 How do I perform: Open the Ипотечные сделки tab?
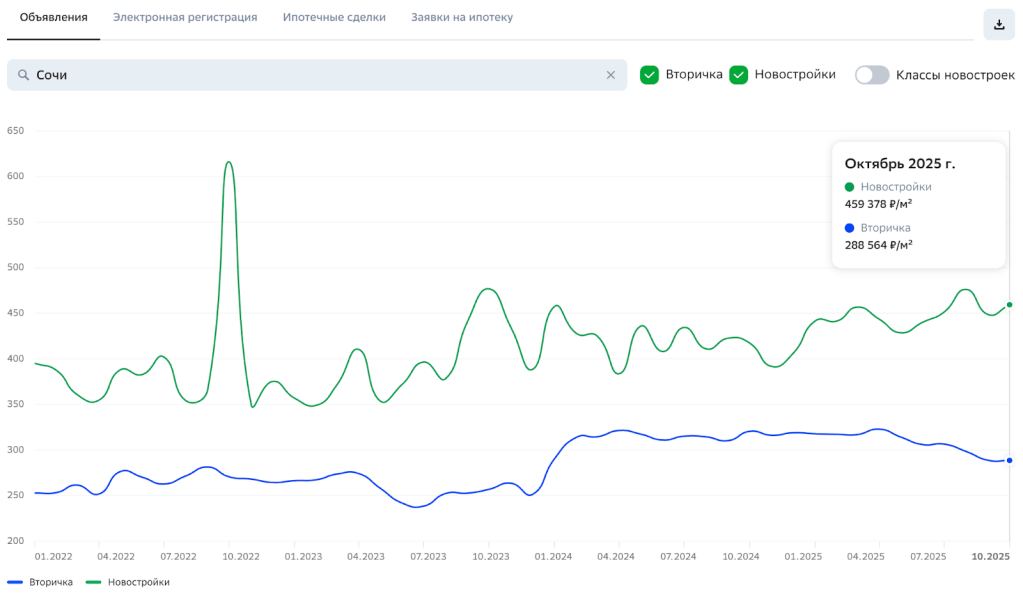pyautogui.click(x=334, y=18)
